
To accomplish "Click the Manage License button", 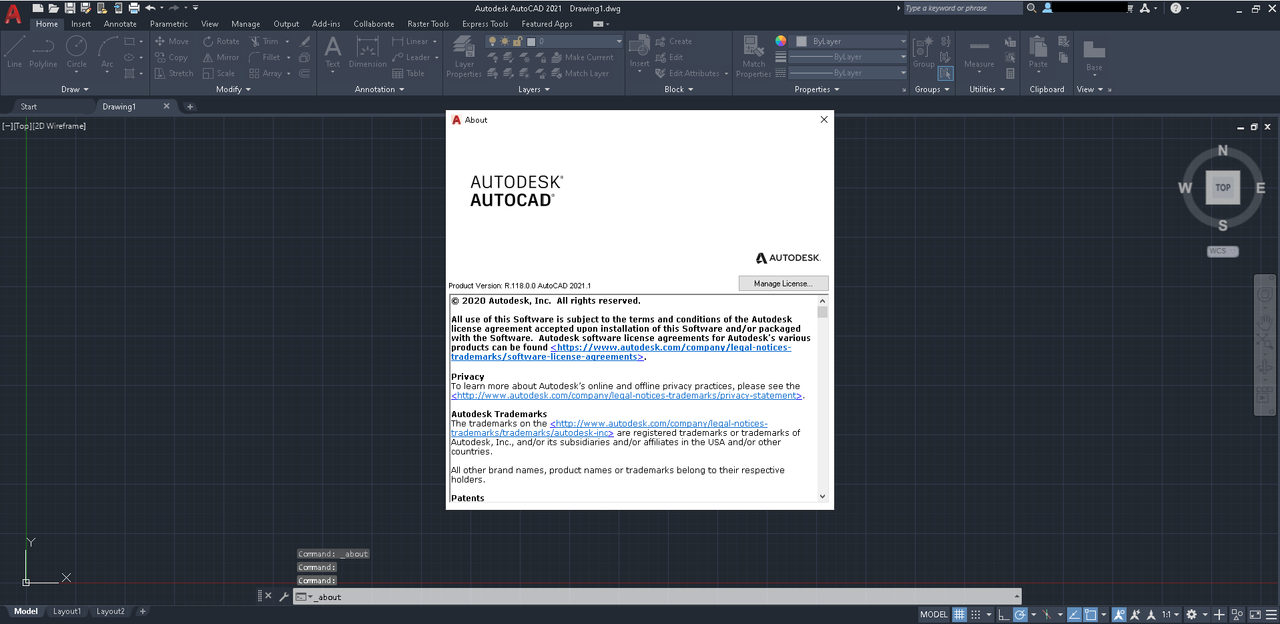I will (784, 284).
